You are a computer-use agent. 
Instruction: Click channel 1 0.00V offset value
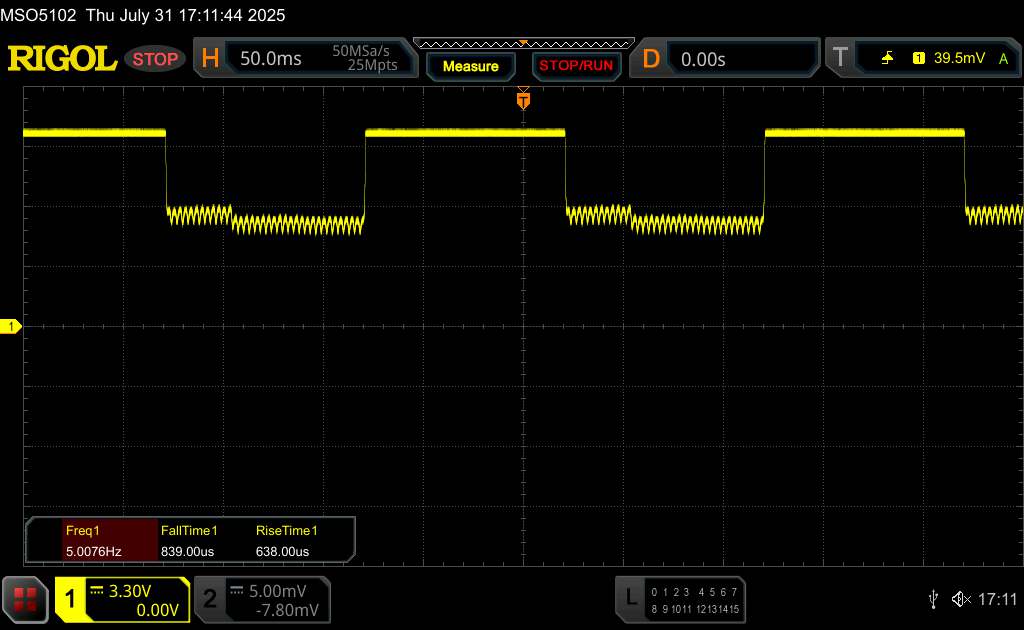[x=157, y=610]
